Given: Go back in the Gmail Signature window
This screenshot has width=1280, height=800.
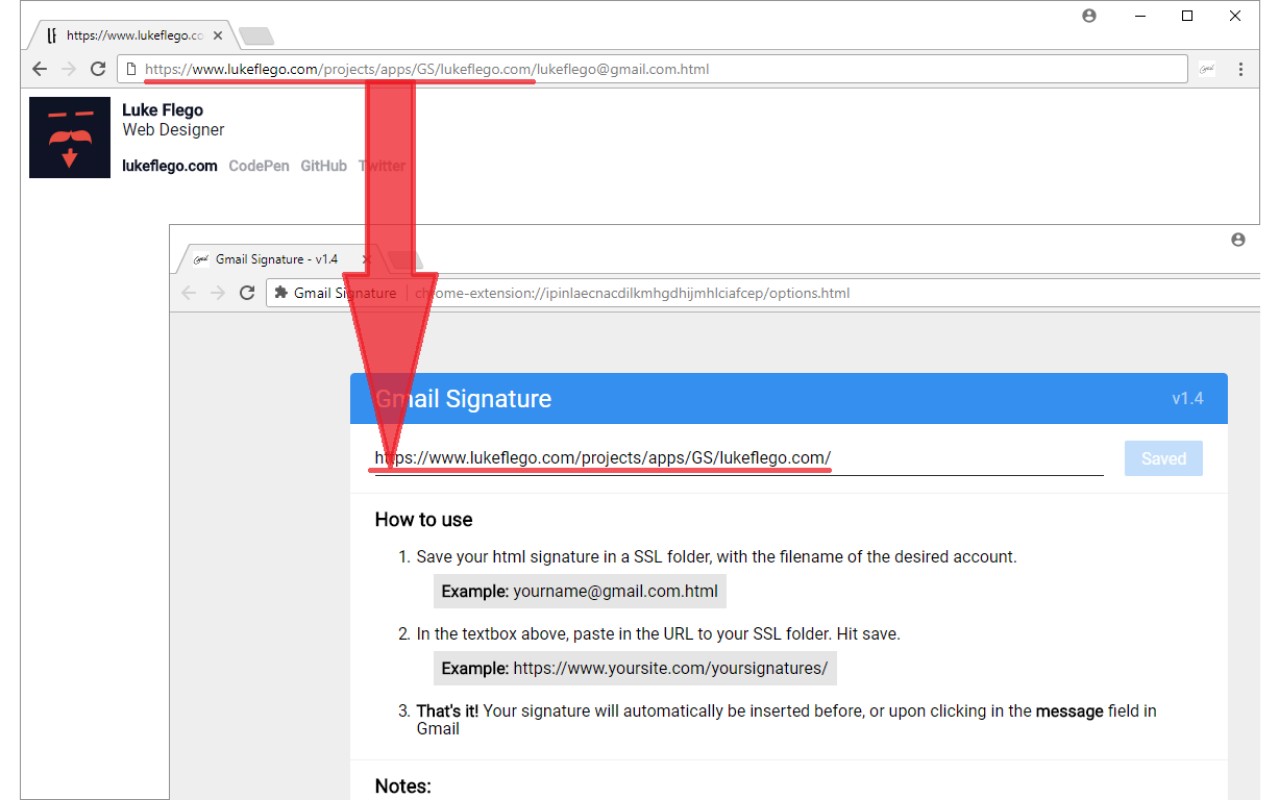Looking at the screenshot, I should point(189,293).
